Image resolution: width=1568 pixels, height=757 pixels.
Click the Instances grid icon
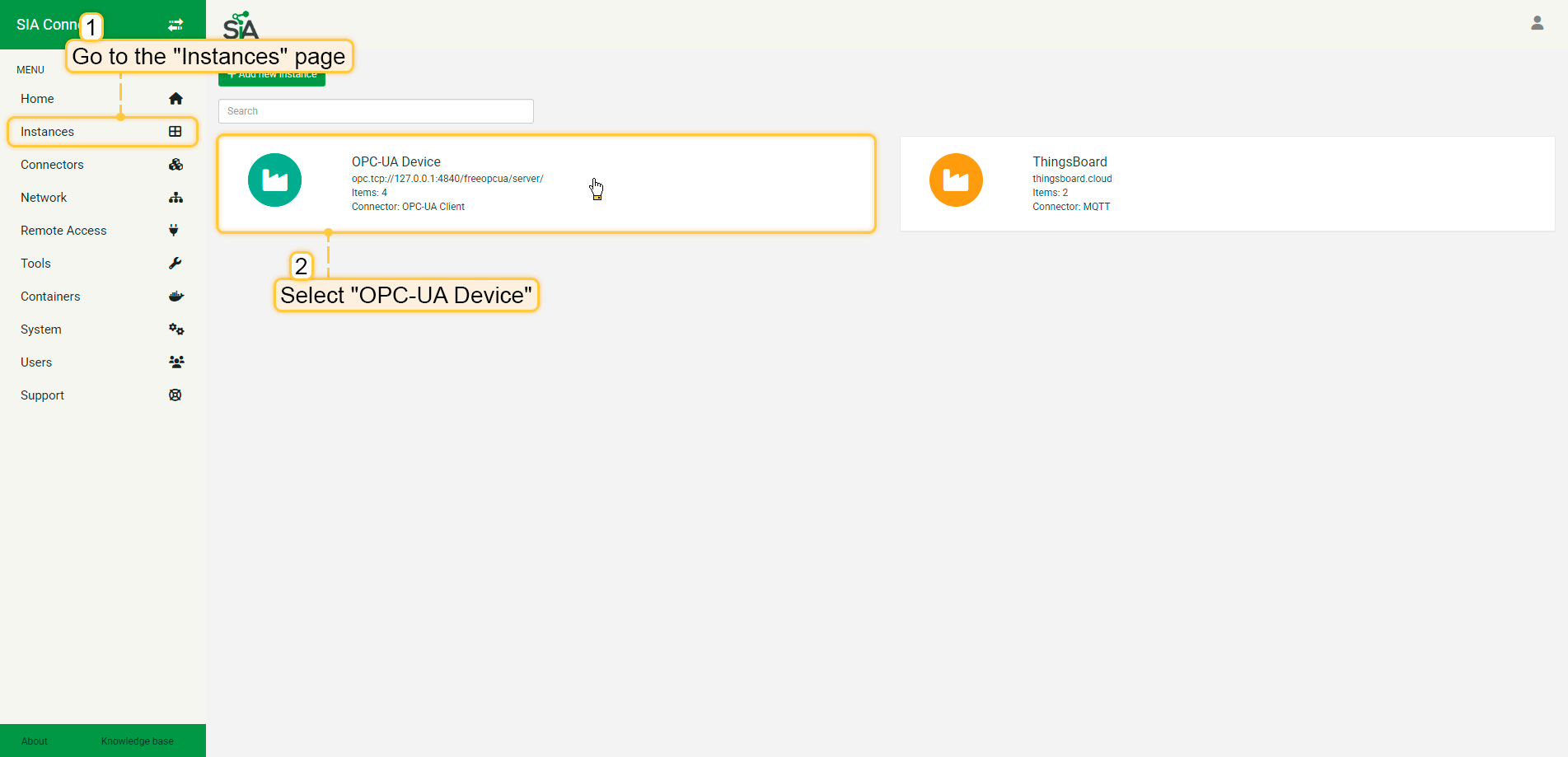[x=176, y=132]
